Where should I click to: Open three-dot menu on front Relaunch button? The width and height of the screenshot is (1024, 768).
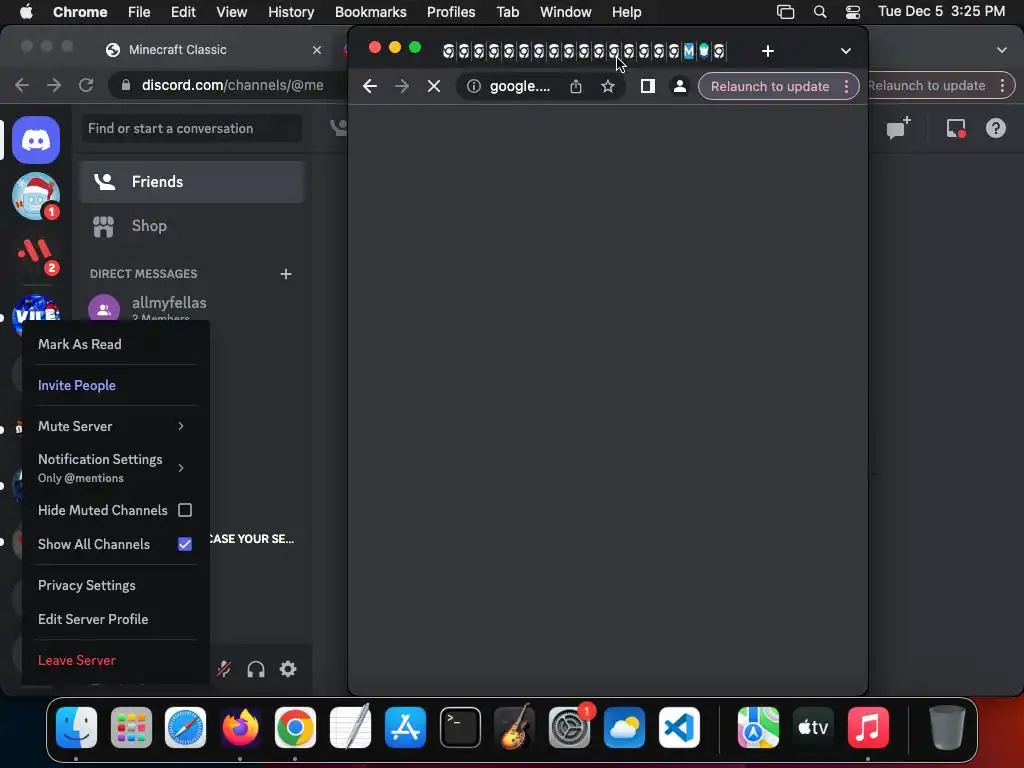click(846, 86)
